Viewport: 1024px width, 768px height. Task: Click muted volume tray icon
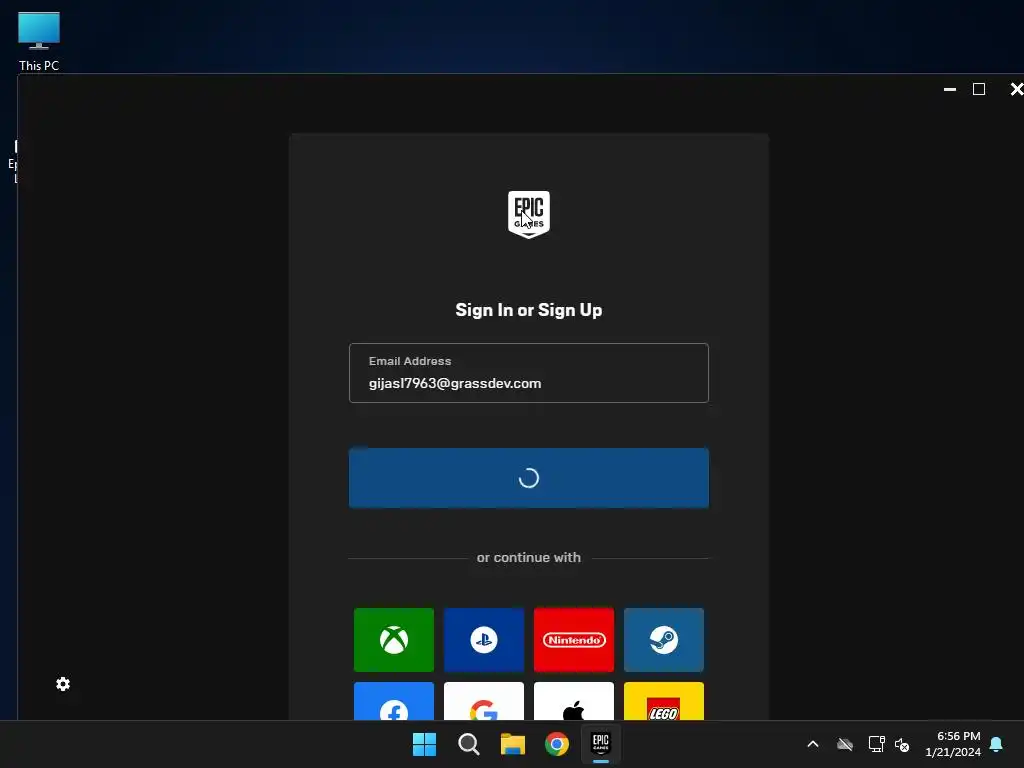click(x=902, y=744)
